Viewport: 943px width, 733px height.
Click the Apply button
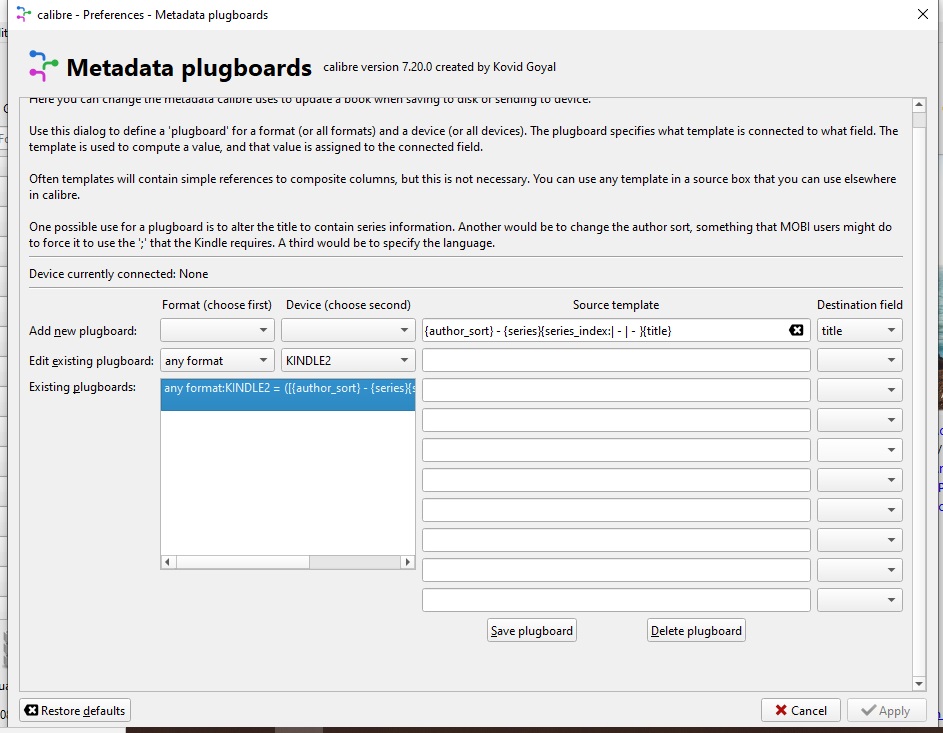[885, 710]
